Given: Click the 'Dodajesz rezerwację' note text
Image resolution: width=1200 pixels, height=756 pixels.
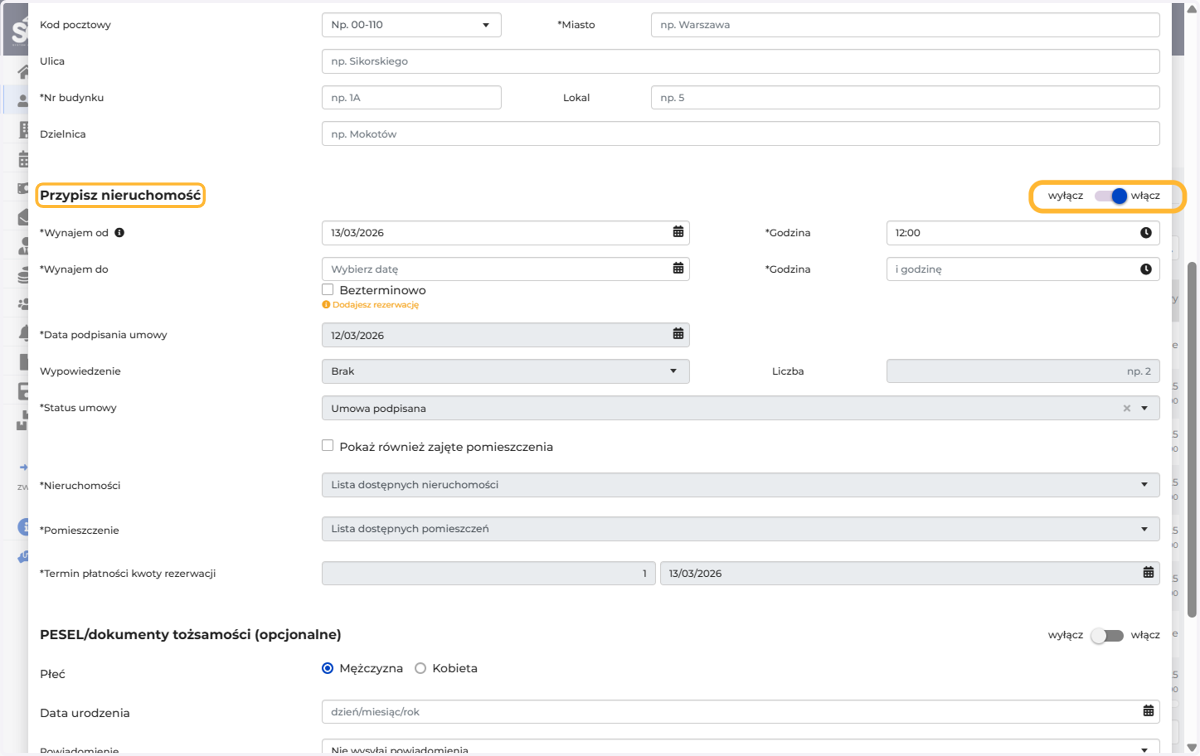Looking at the screenshot, I should pos(376,305).
